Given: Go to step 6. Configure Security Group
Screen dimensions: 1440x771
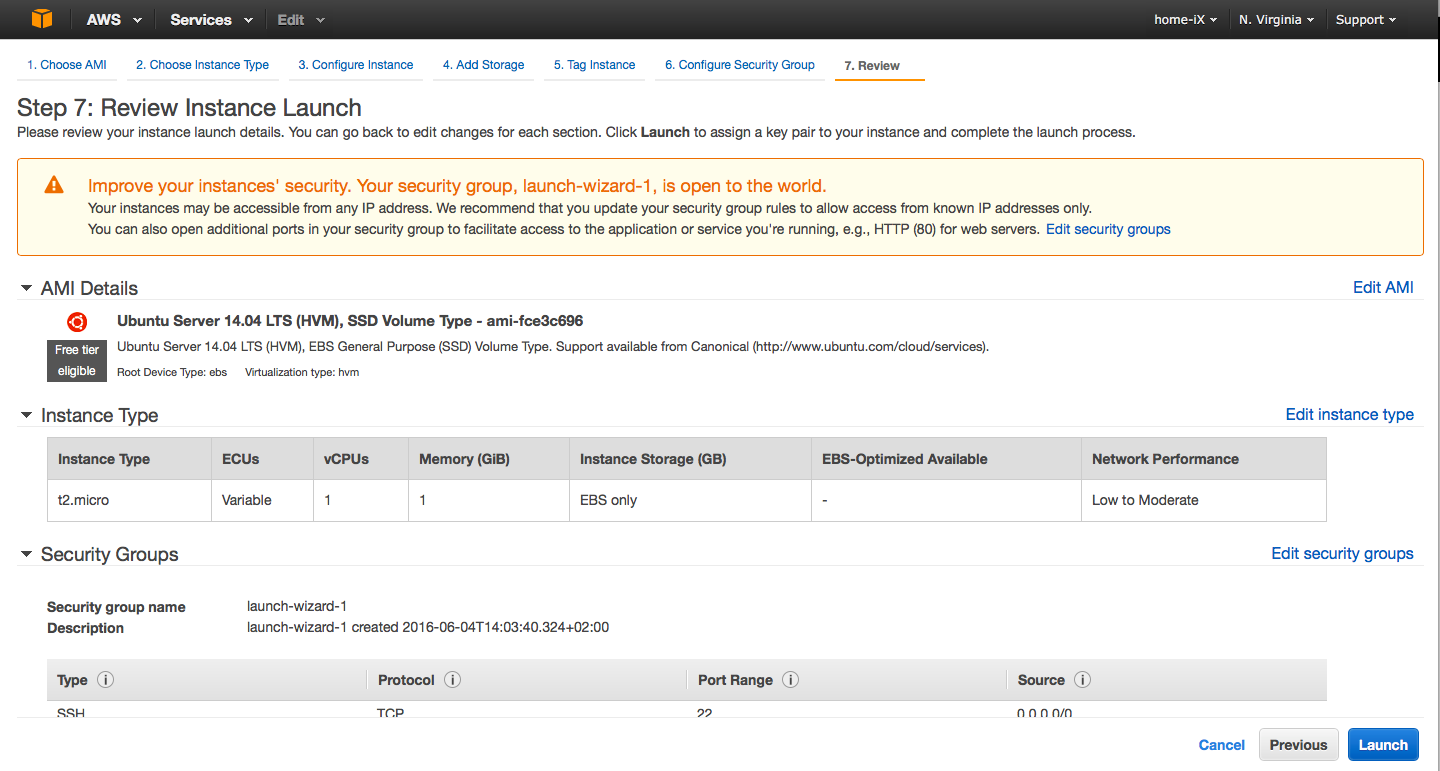Looking at the screenshot, I should 740,65.
